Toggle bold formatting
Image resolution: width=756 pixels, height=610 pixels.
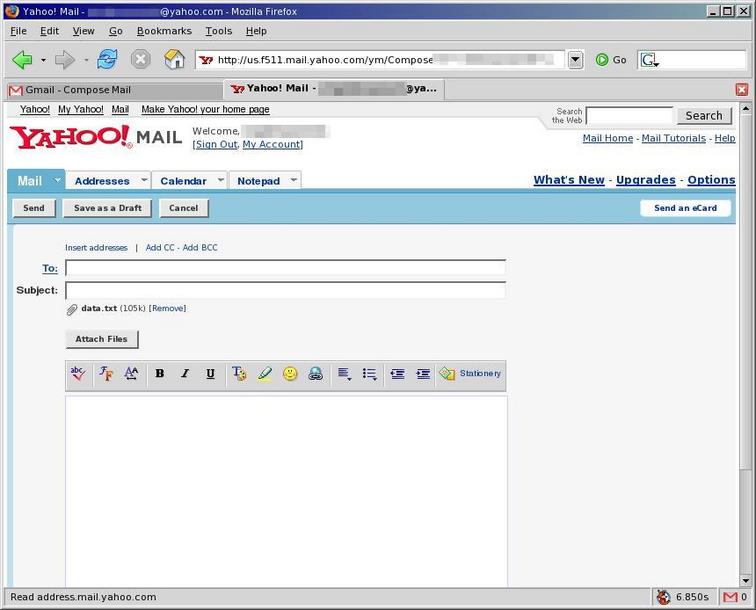pyautogui.click(x=160, y=374)
